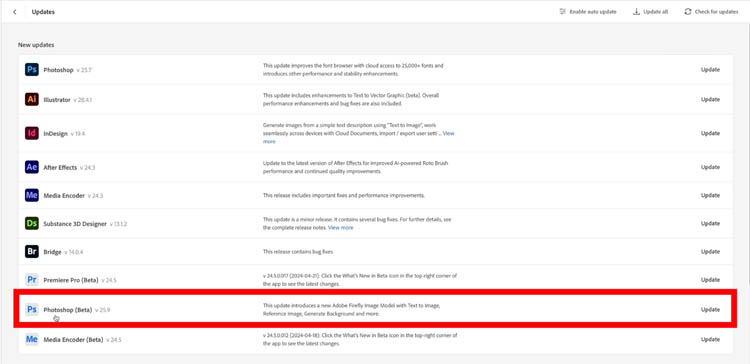Screen dimensions: 750x364
Task: Click the Check for updates refresh icon
Action: pyautogui.click(x=688, y=11)
